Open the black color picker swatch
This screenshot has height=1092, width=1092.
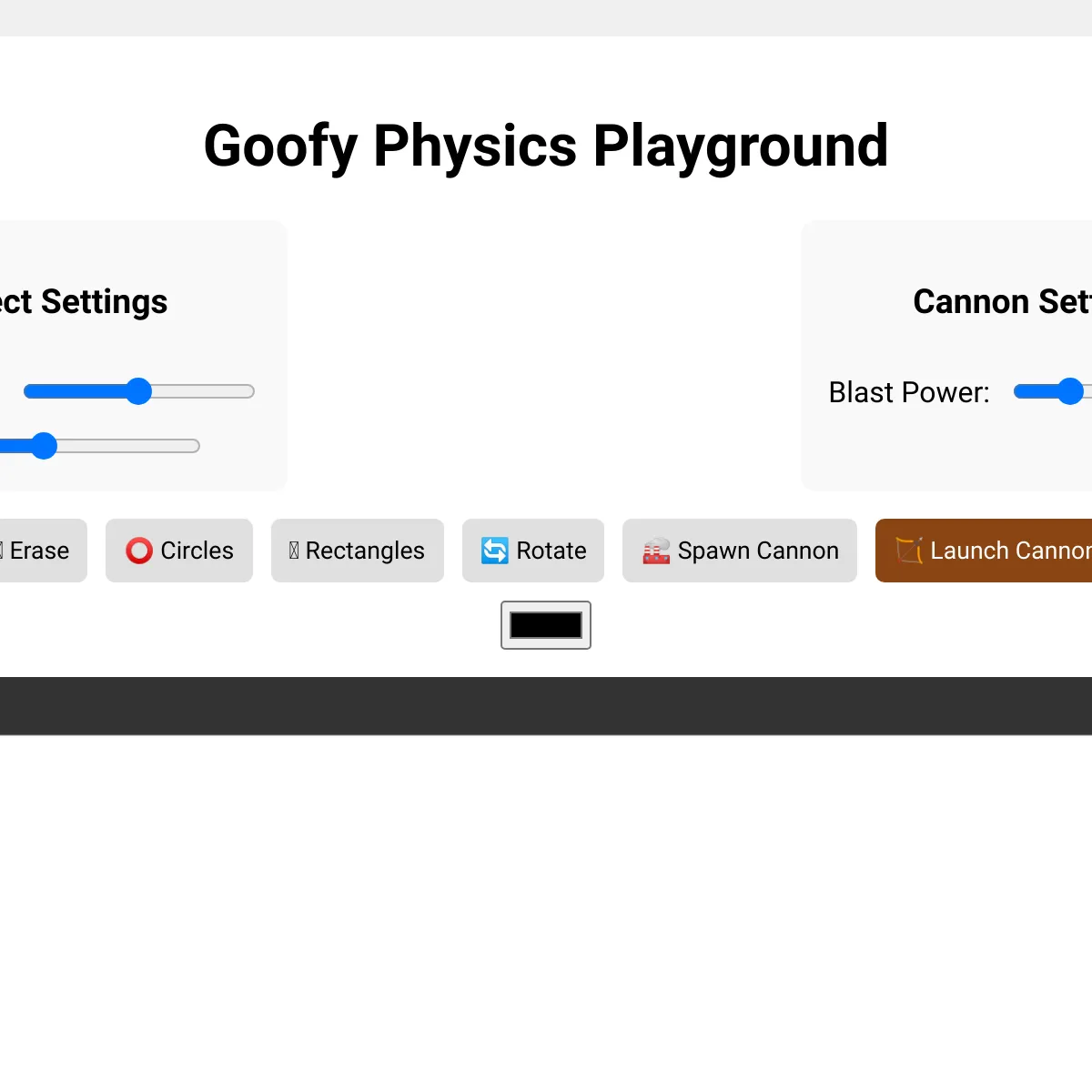coord(546,625)
